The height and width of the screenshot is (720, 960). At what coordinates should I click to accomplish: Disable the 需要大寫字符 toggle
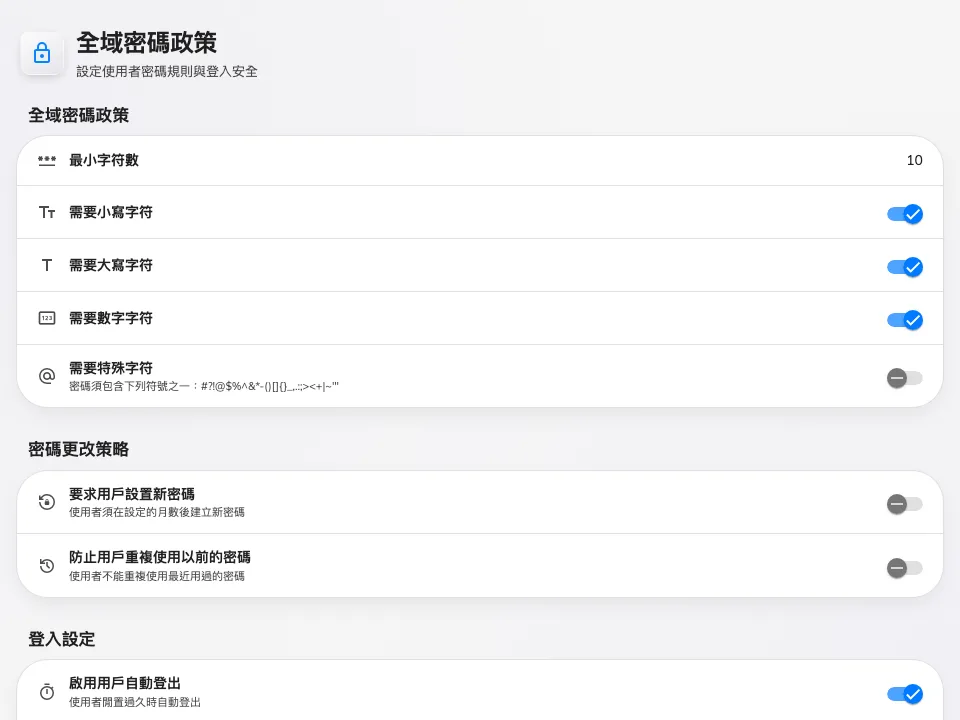905,267
